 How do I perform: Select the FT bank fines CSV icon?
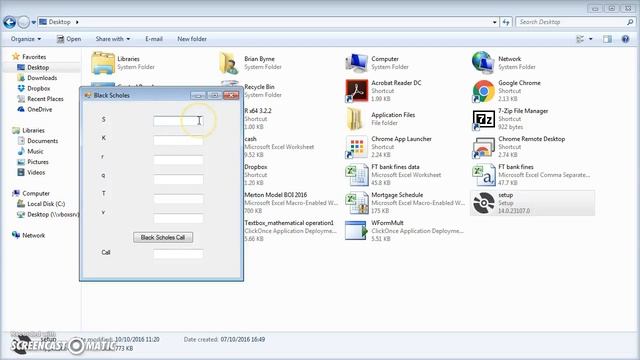coord(483,175)
